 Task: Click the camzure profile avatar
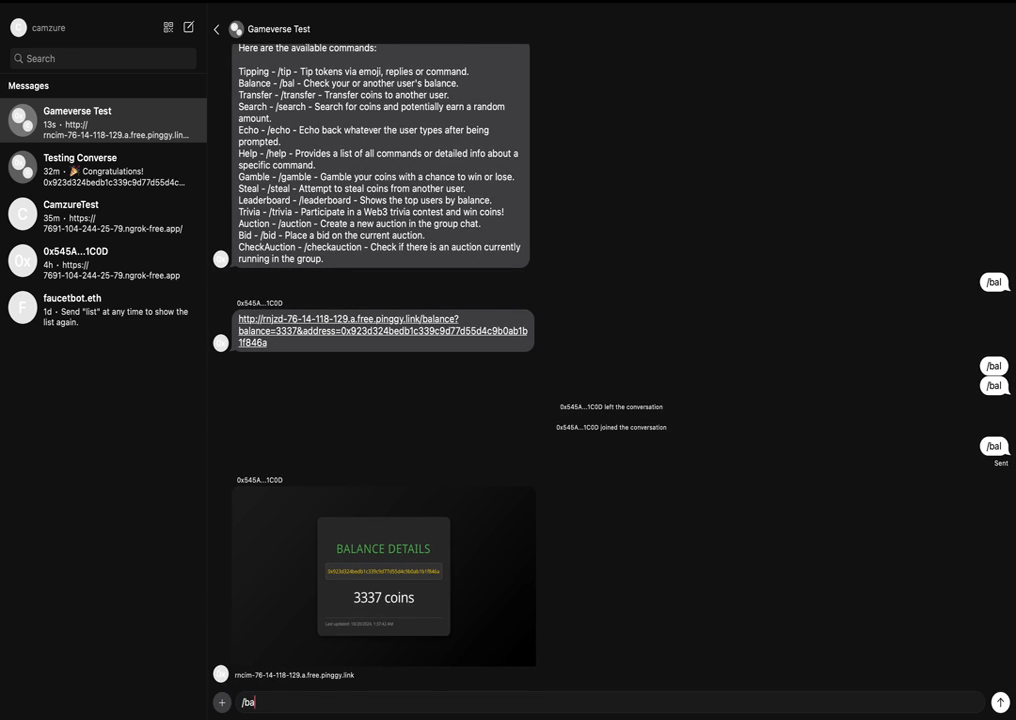click(x=19, y=28)
